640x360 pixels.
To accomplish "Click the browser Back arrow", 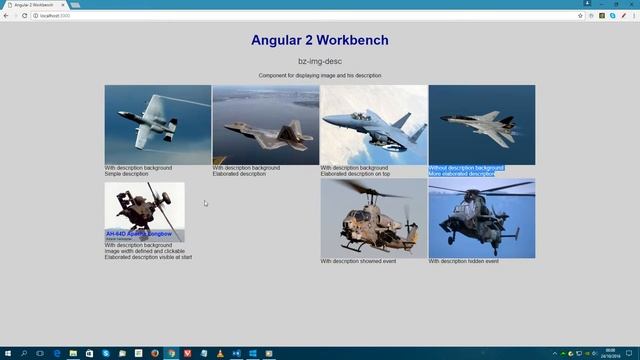I will click(x=6, y=16).
